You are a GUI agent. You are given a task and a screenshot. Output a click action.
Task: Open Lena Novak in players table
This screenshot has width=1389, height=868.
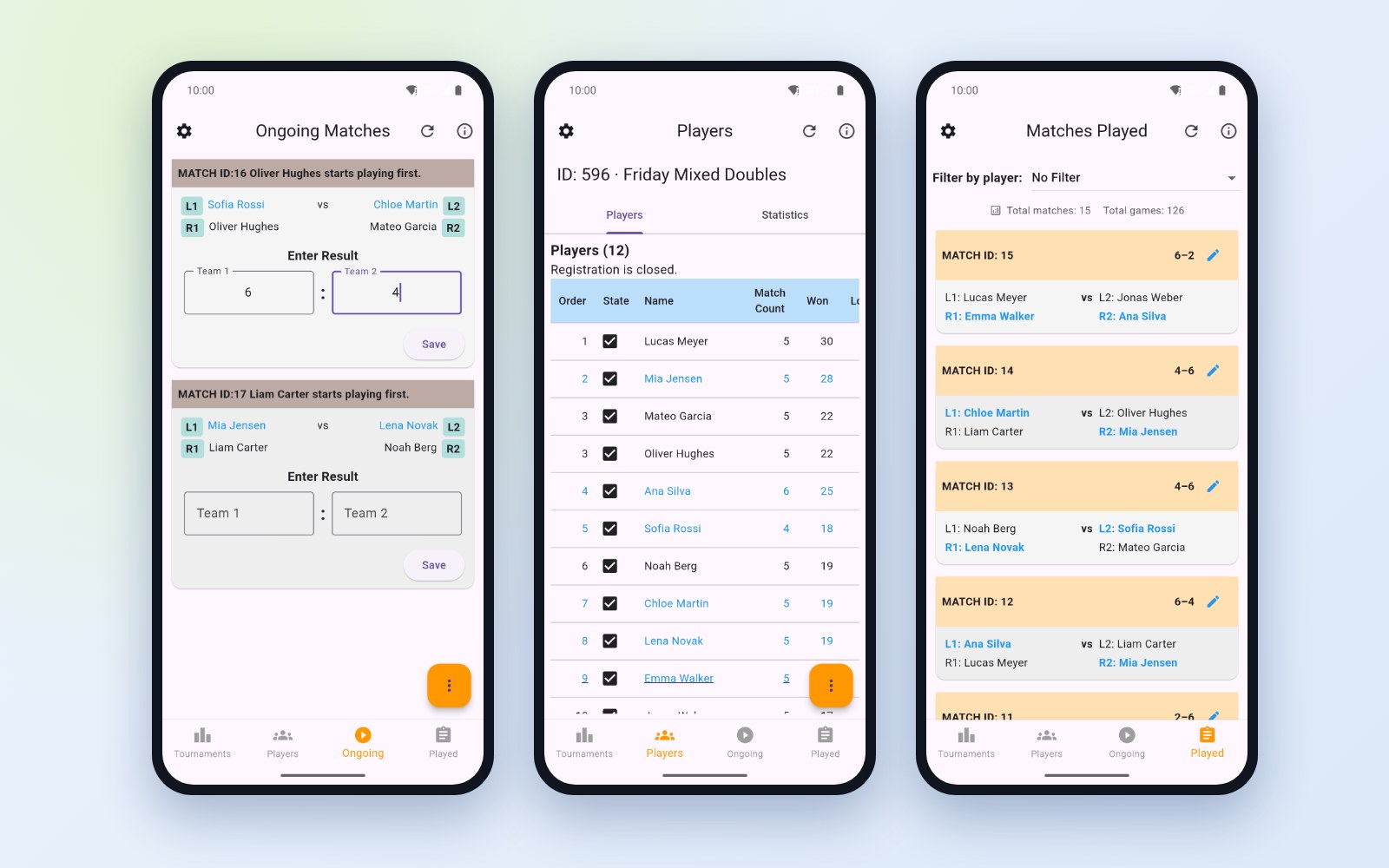(674, 641)
